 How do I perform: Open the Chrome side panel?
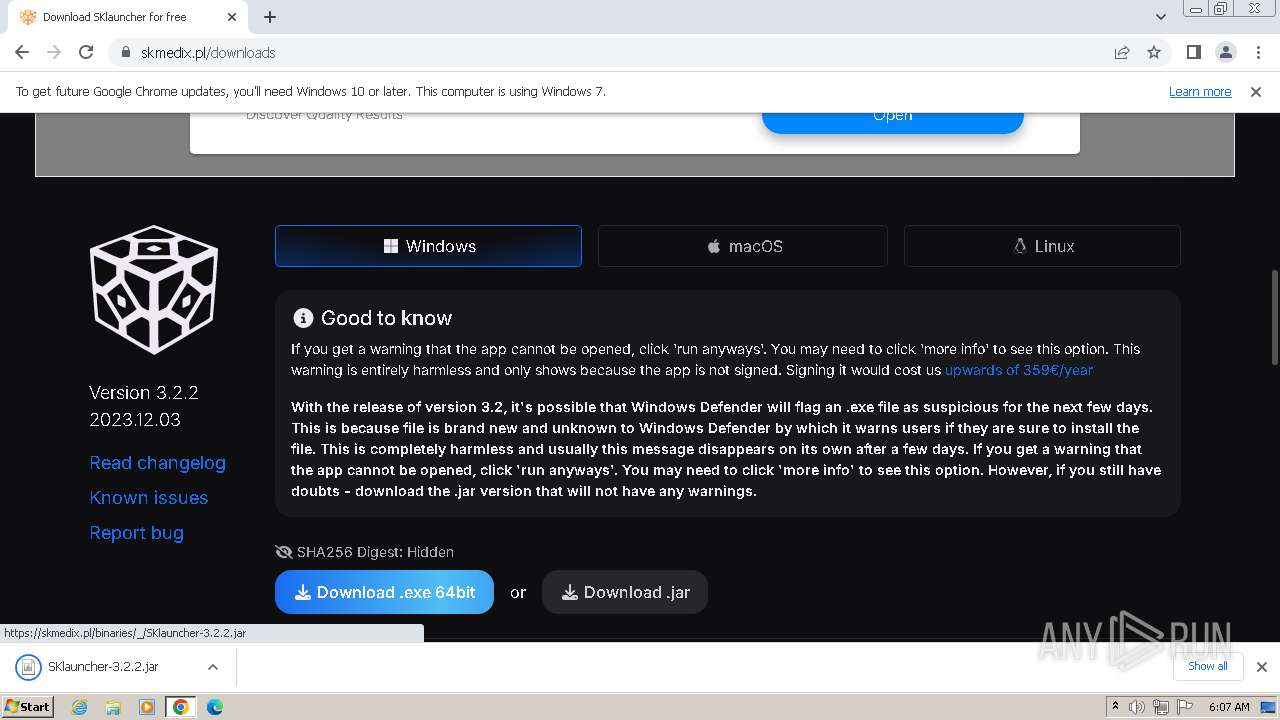1193,52
